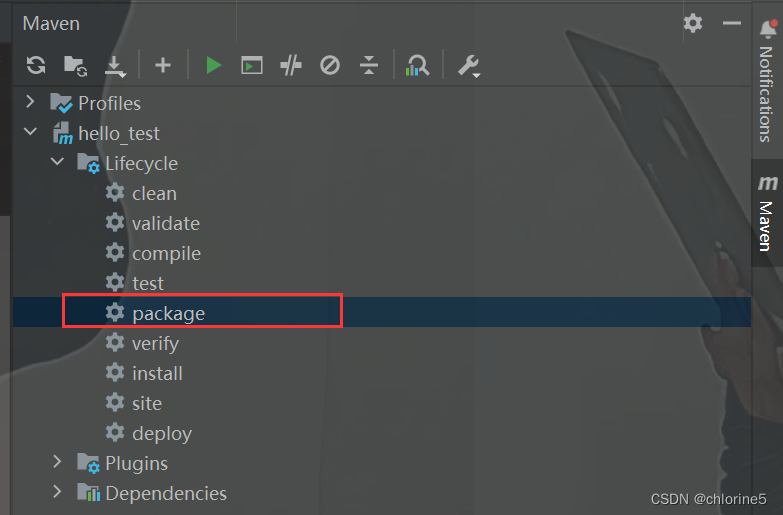This screenshot has width=783, height=515.
Task: Click the Profiles folder icon
Action: [x=61, y=103]
